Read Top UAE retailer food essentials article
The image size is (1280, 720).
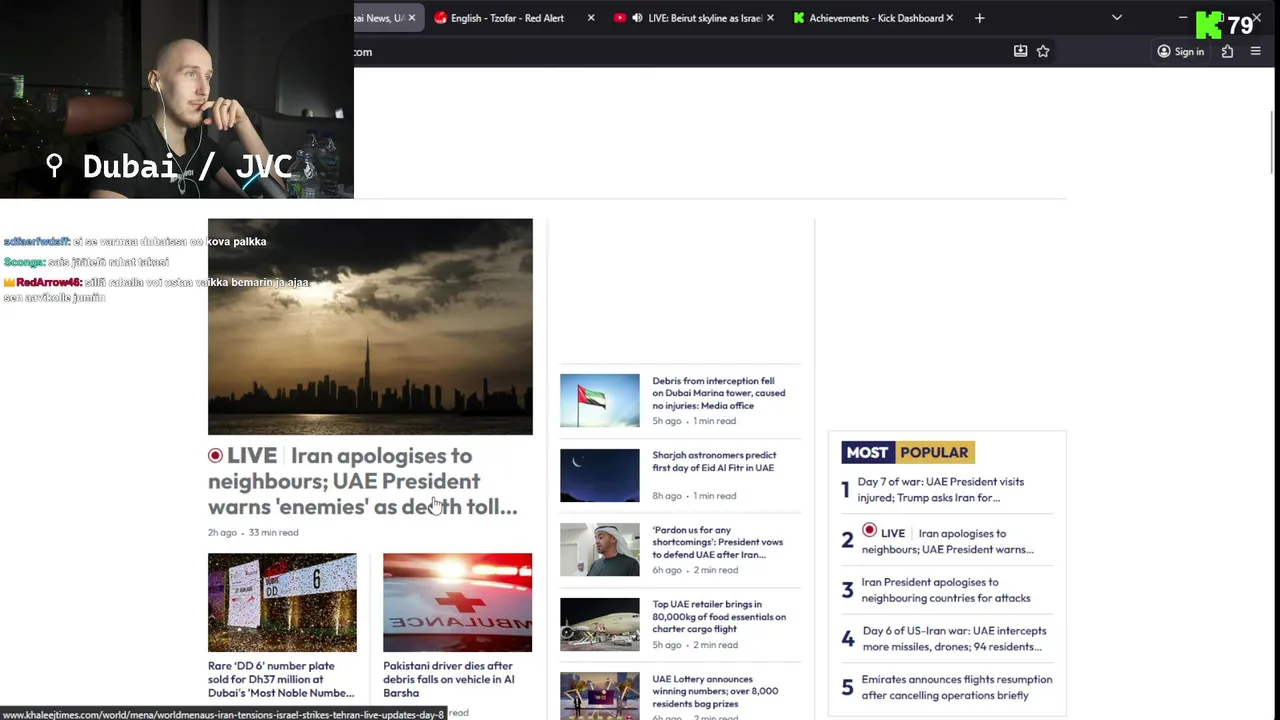coord(719,617)
